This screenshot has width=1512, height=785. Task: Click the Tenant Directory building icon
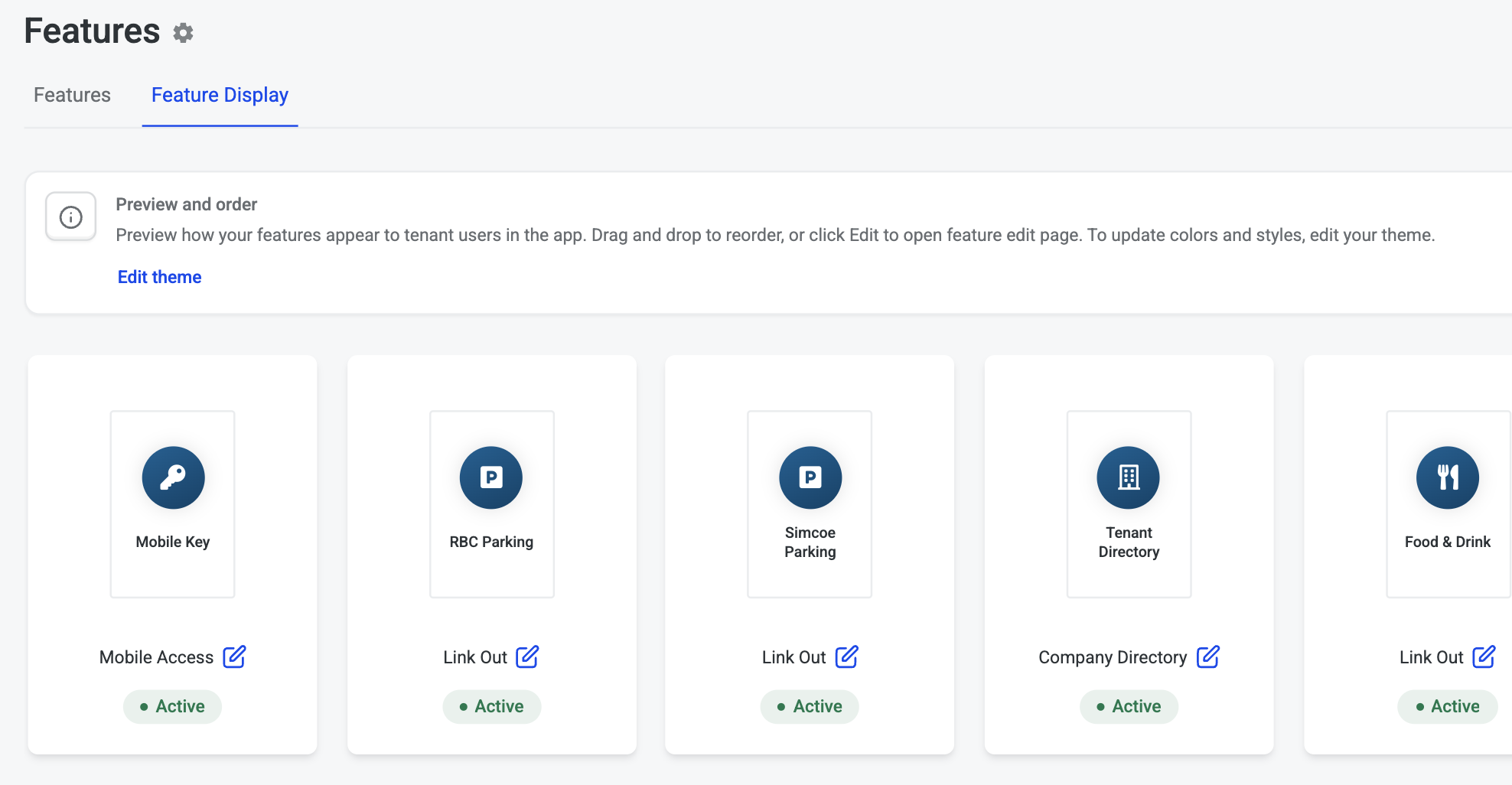pos(1129,477)
